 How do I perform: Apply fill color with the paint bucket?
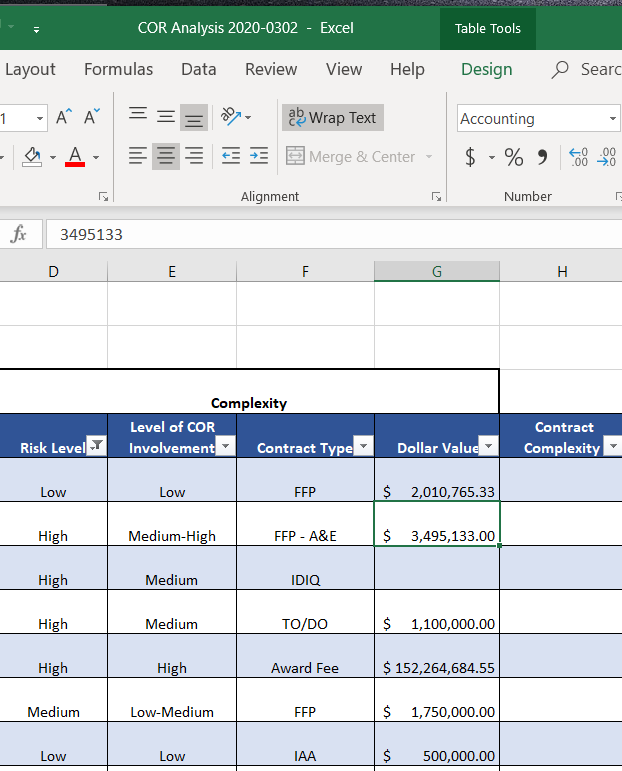point(32,156)
